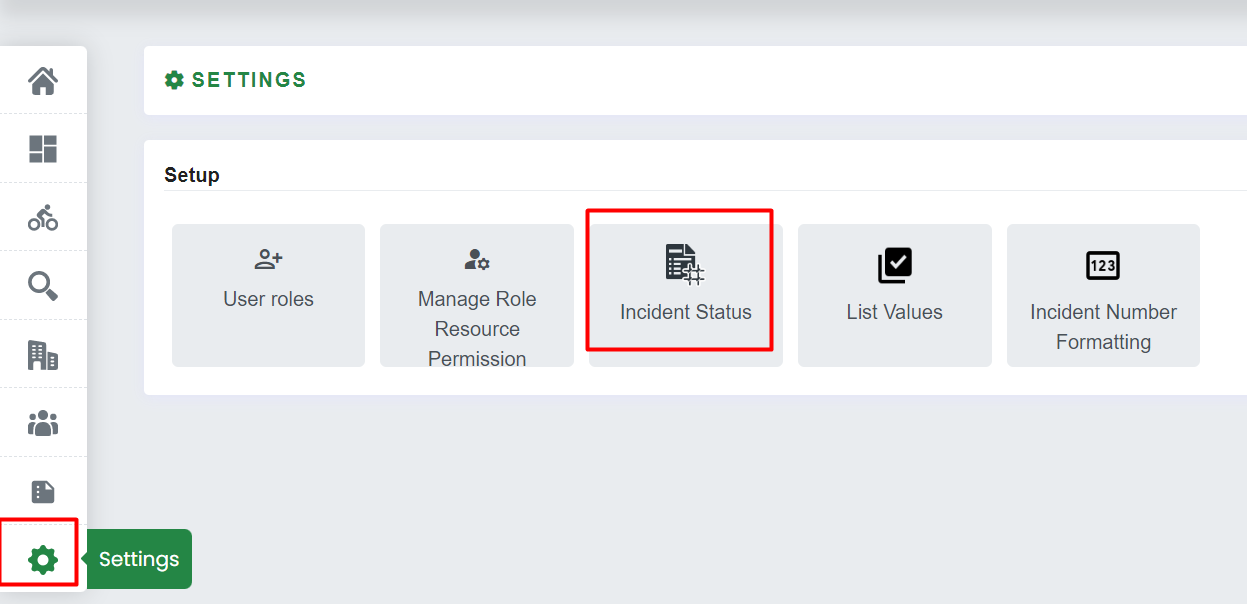Select the Organizations buildings icon
The width and height of the screenshot is (1247, 604).
click(43, 353)
